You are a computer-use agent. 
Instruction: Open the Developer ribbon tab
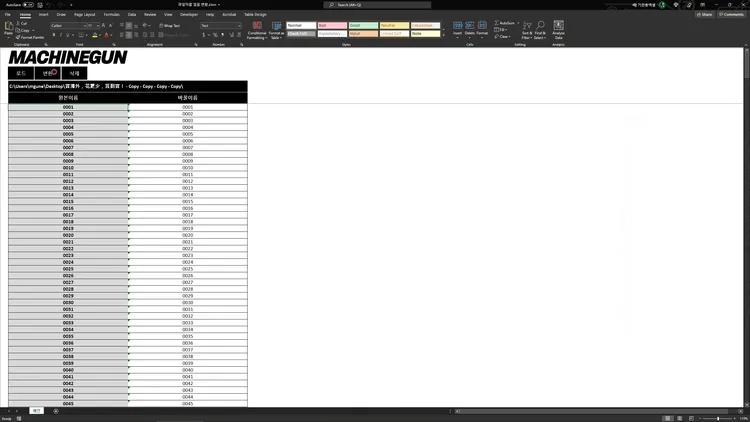pos(189,15)
